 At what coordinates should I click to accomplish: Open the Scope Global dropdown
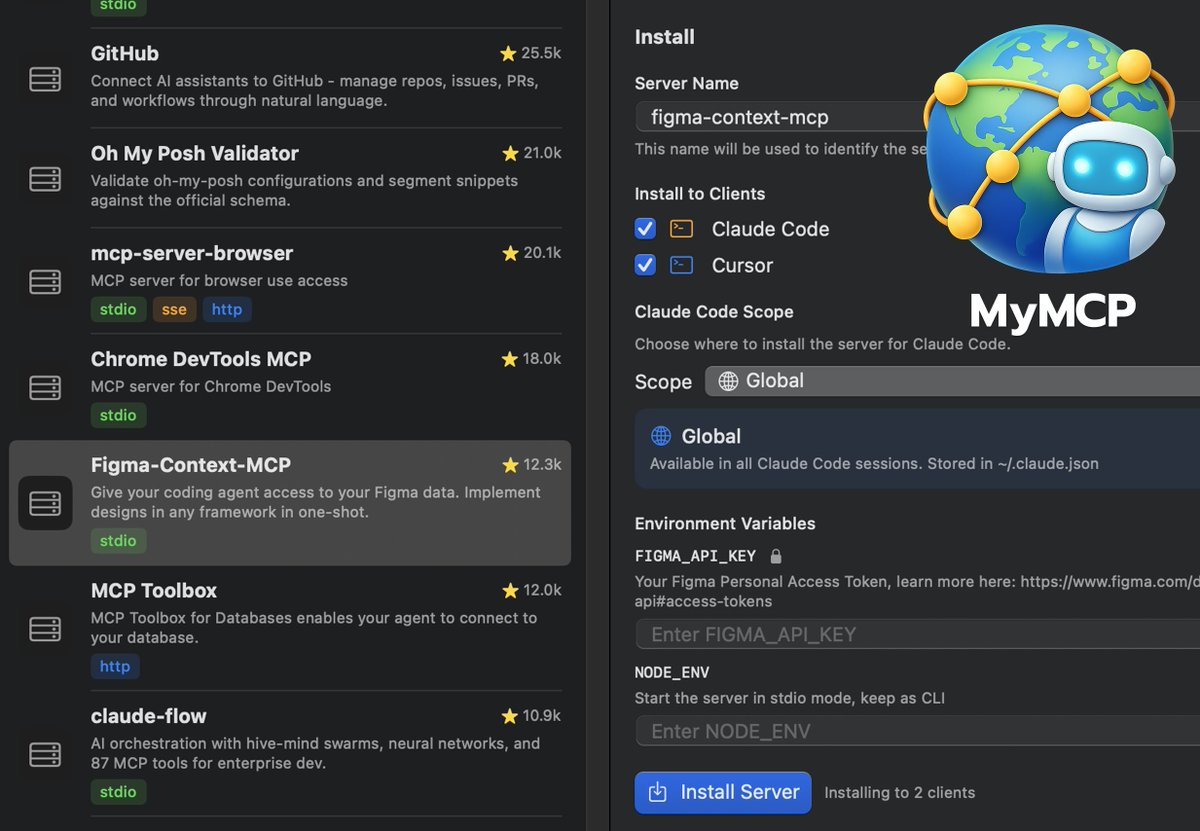pos(952,381)
